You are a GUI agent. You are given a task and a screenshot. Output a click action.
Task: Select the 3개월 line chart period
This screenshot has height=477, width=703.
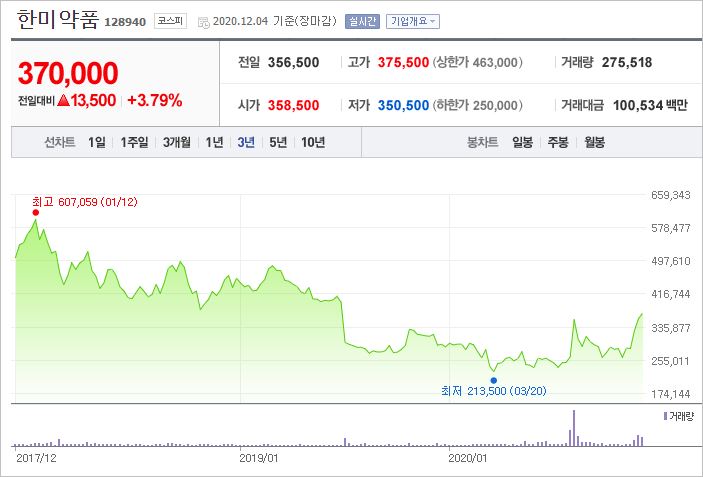point(177,143)
